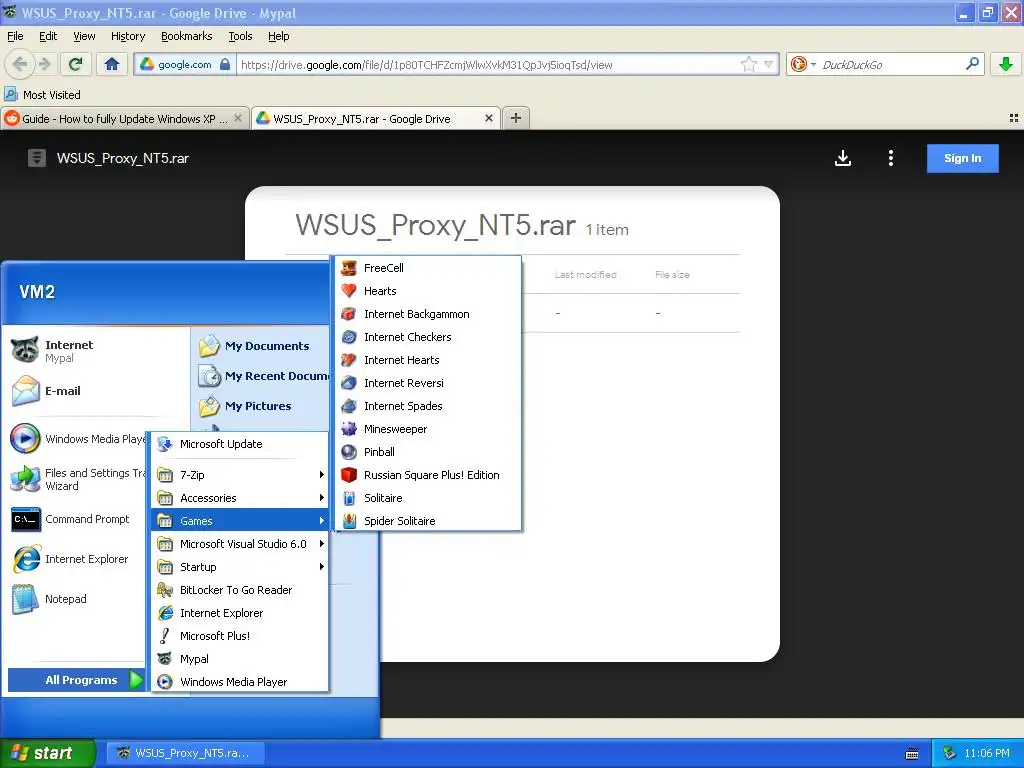Viewport: 1024px width, 768px height.
Task: Open the View menu
Action: point(84,36)
